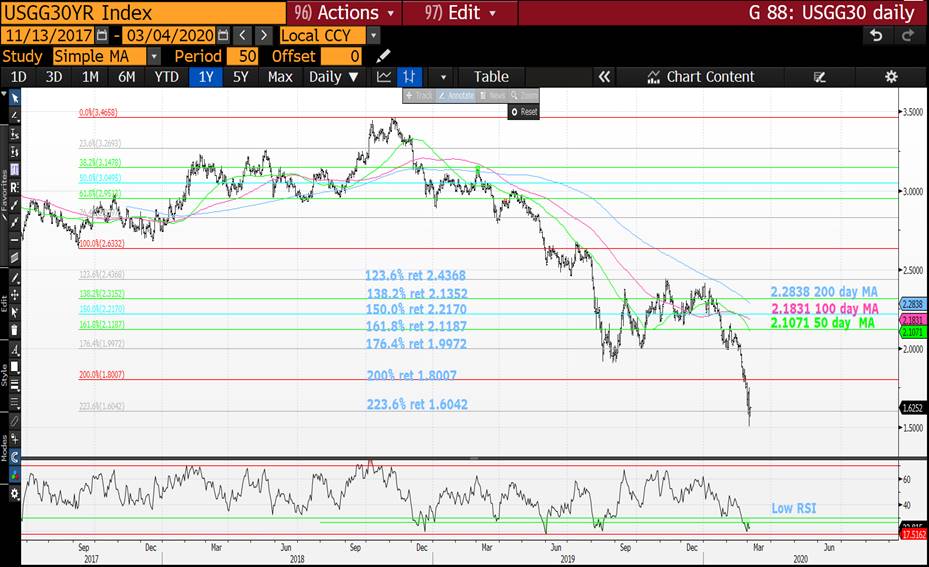Open the colored palette icon in sidebar
This screenshot has height=567, width=929.
[x=14, y=475]
